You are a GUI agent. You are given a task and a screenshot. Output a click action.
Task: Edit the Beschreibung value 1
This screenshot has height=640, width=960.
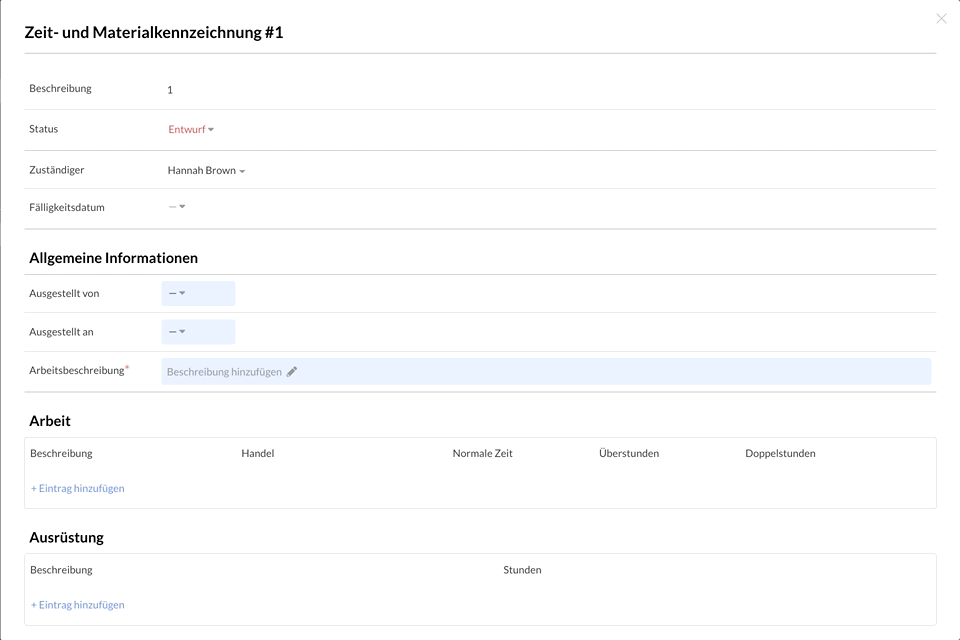click(170, 90)
